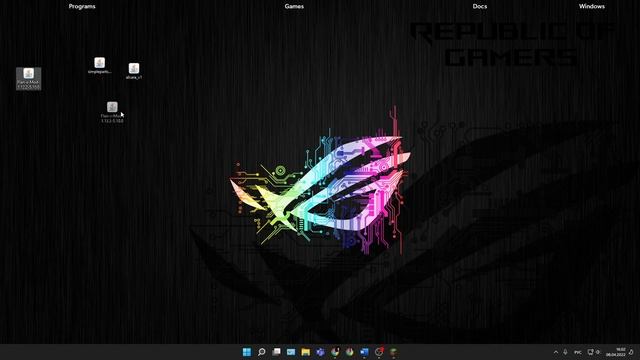Click the Games fence label

294,6
